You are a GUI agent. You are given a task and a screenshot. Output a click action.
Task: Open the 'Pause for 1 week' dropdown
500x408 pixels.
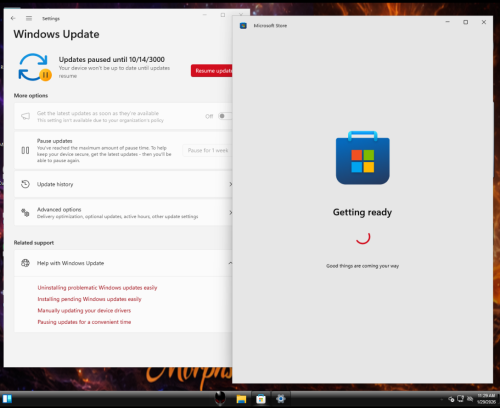pos(208,150)
